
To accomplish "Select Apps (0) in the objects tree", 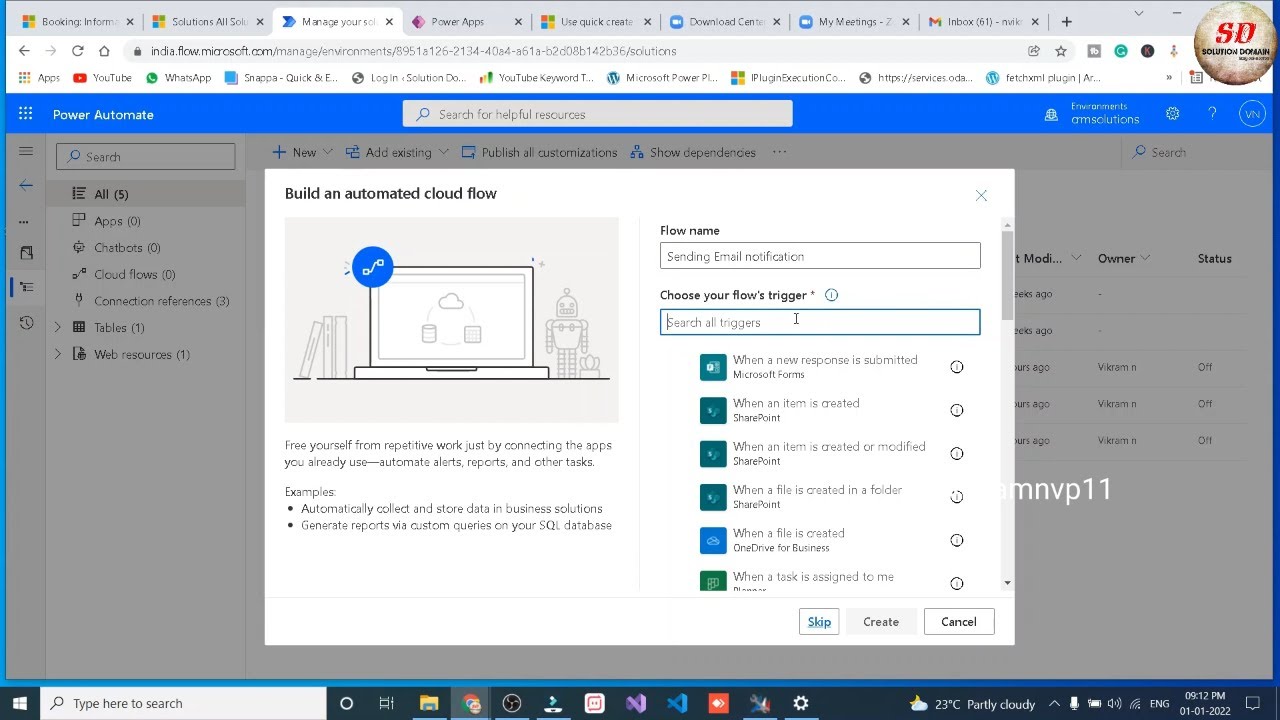I will 145,221.
